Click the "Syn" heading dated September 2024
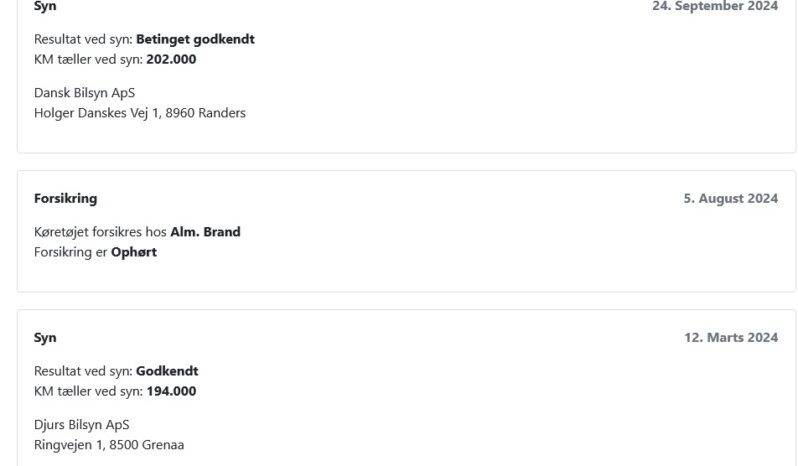The height and width of the screenshot is (466, 798). [45, 6]
